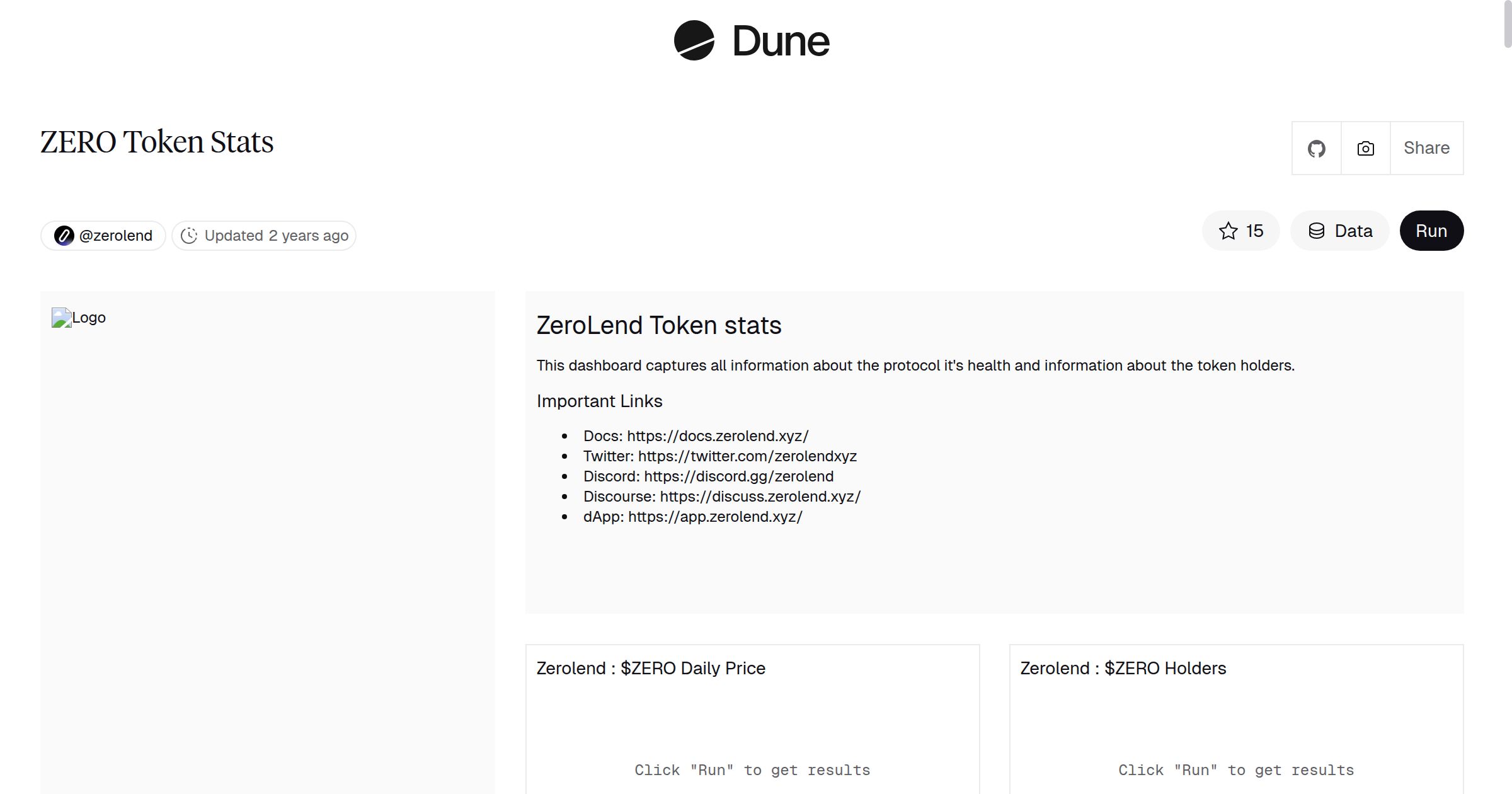Open the Data panel
This screenshot has width=1512, height=794.
pyautogui.click(x=1340, y=231)
